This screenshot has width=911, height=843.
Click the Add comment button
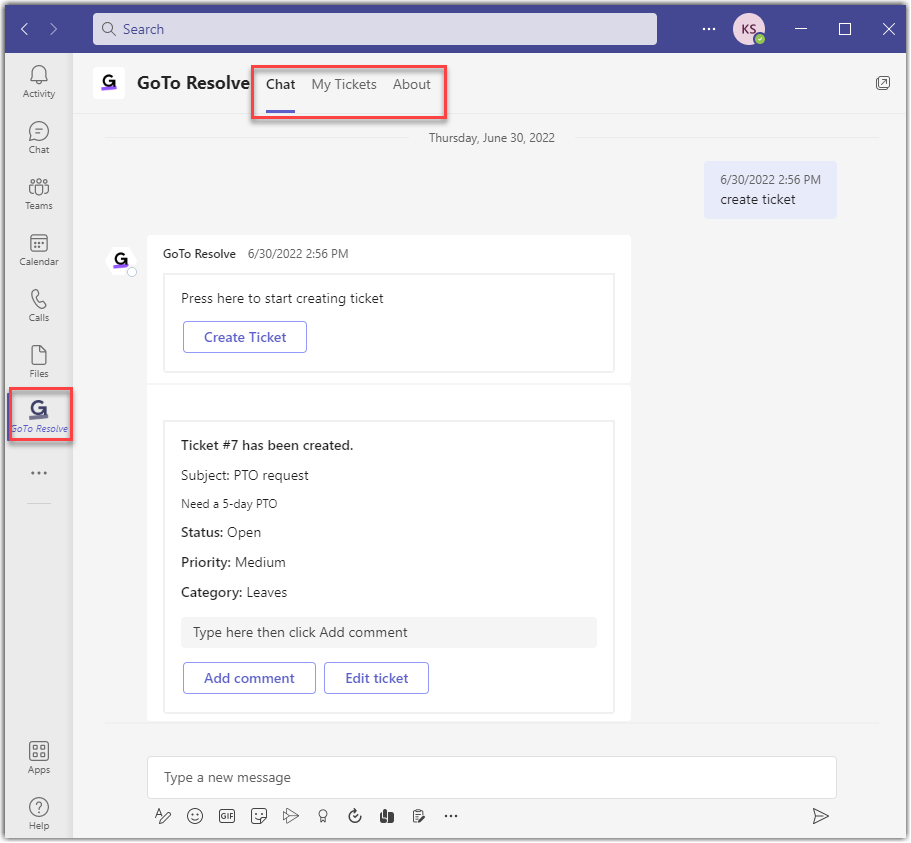click(x=249, y=678)
